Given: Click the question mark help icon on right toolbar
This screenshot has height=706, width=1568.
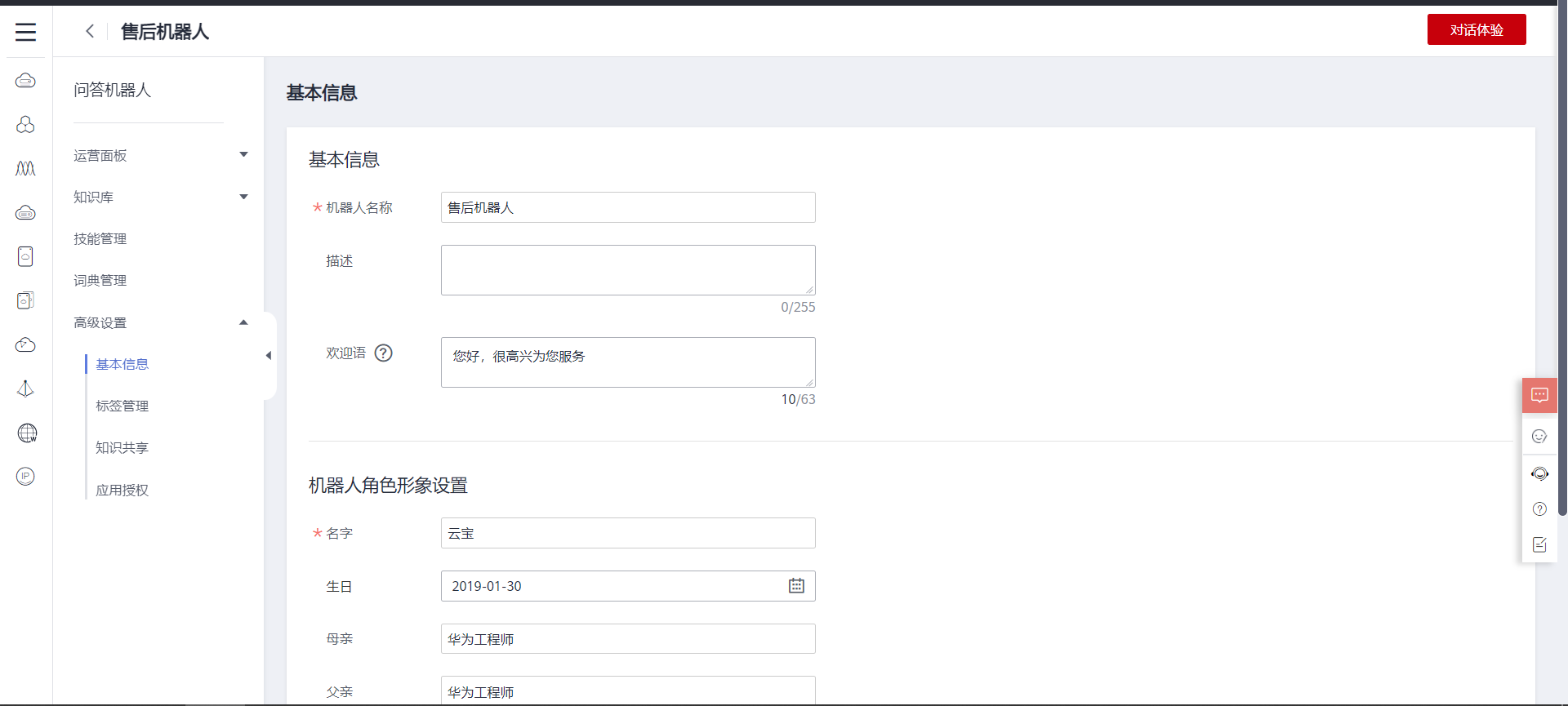Looking at the screenshot, I should pyautogui.click(x=1539, y=509).
